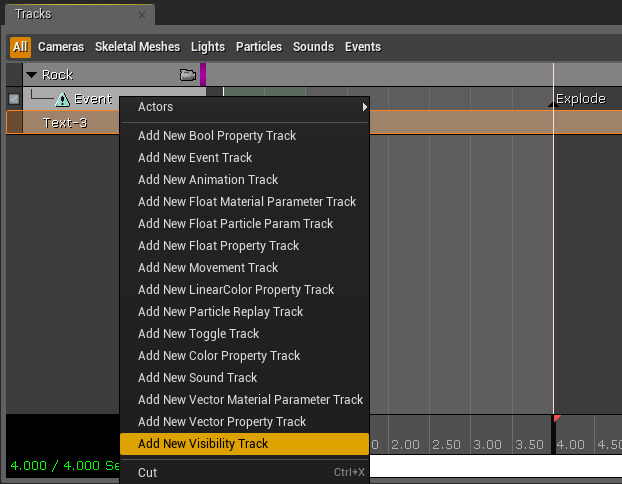Screen dimensions: 622x484
Task: Open the Actors menu entry
Action: 245,107
